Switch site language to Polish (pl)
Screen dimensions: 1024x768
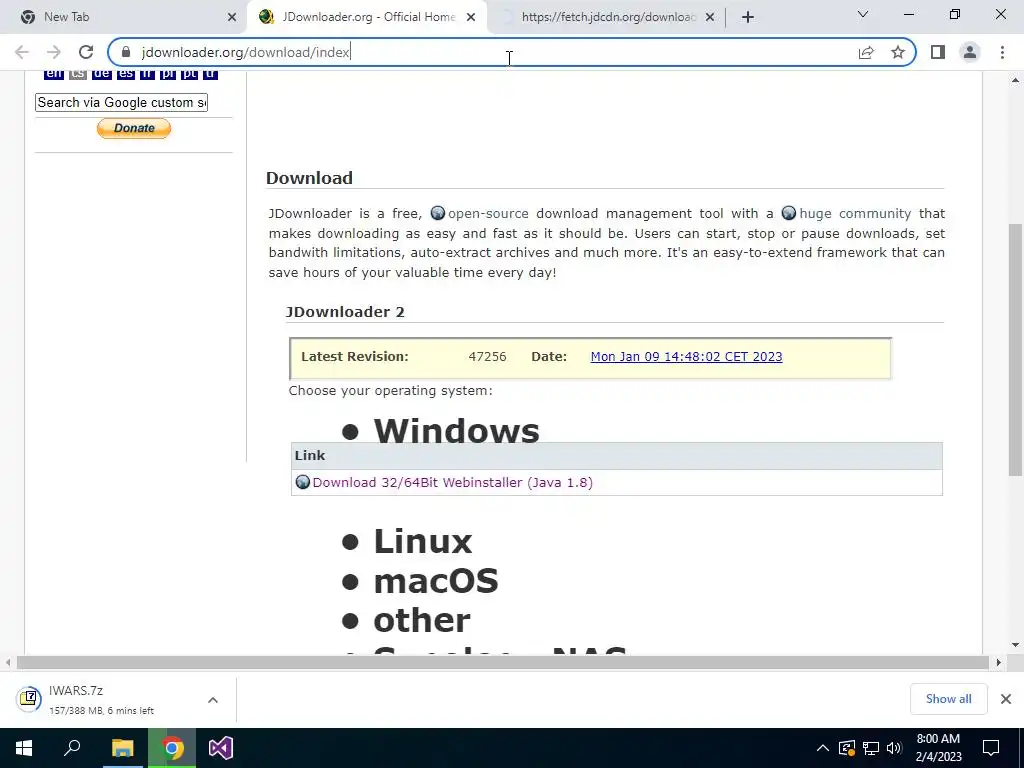(x=168, y=74)
